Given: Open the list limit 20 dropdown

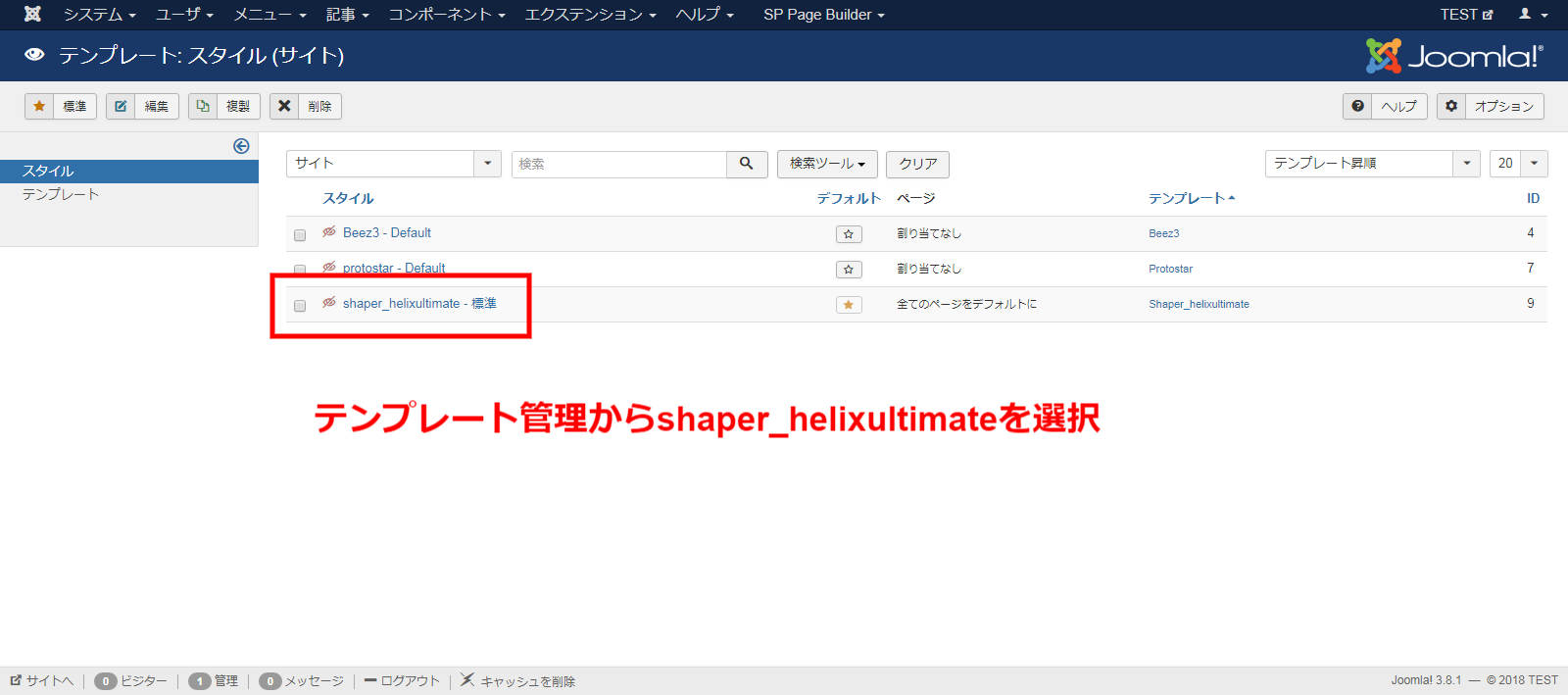Looking at the screenshot, I should pyautogui.click(x=1518, y=164).
